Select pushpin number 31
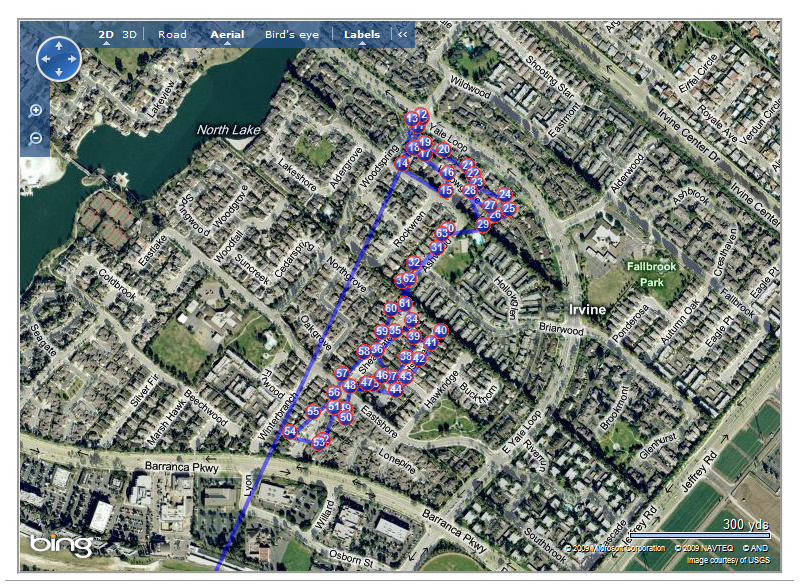 (437, 248)
